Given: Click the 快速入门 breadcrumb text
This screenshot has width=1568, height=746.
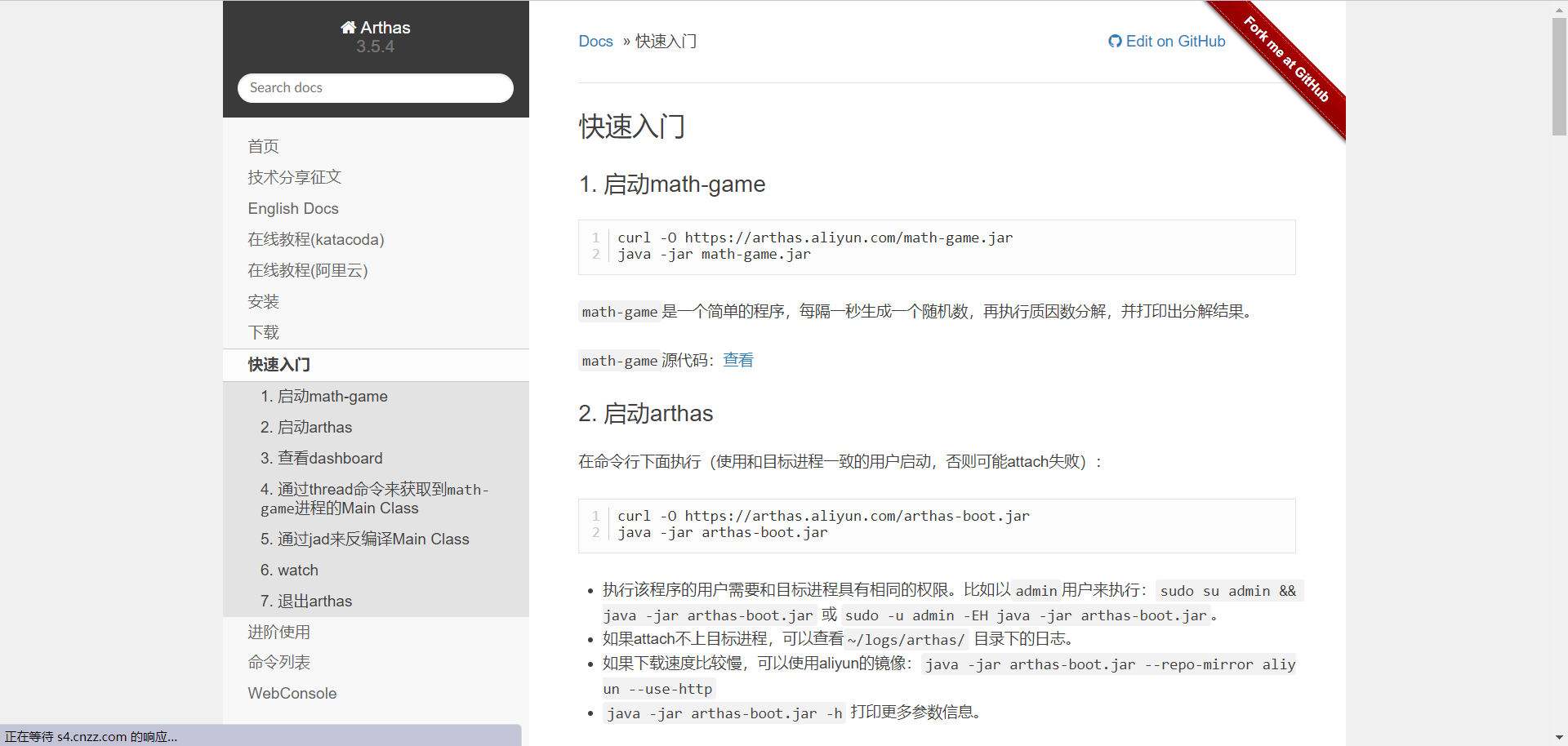Looking at the screenshot, I should pos(666,42).
